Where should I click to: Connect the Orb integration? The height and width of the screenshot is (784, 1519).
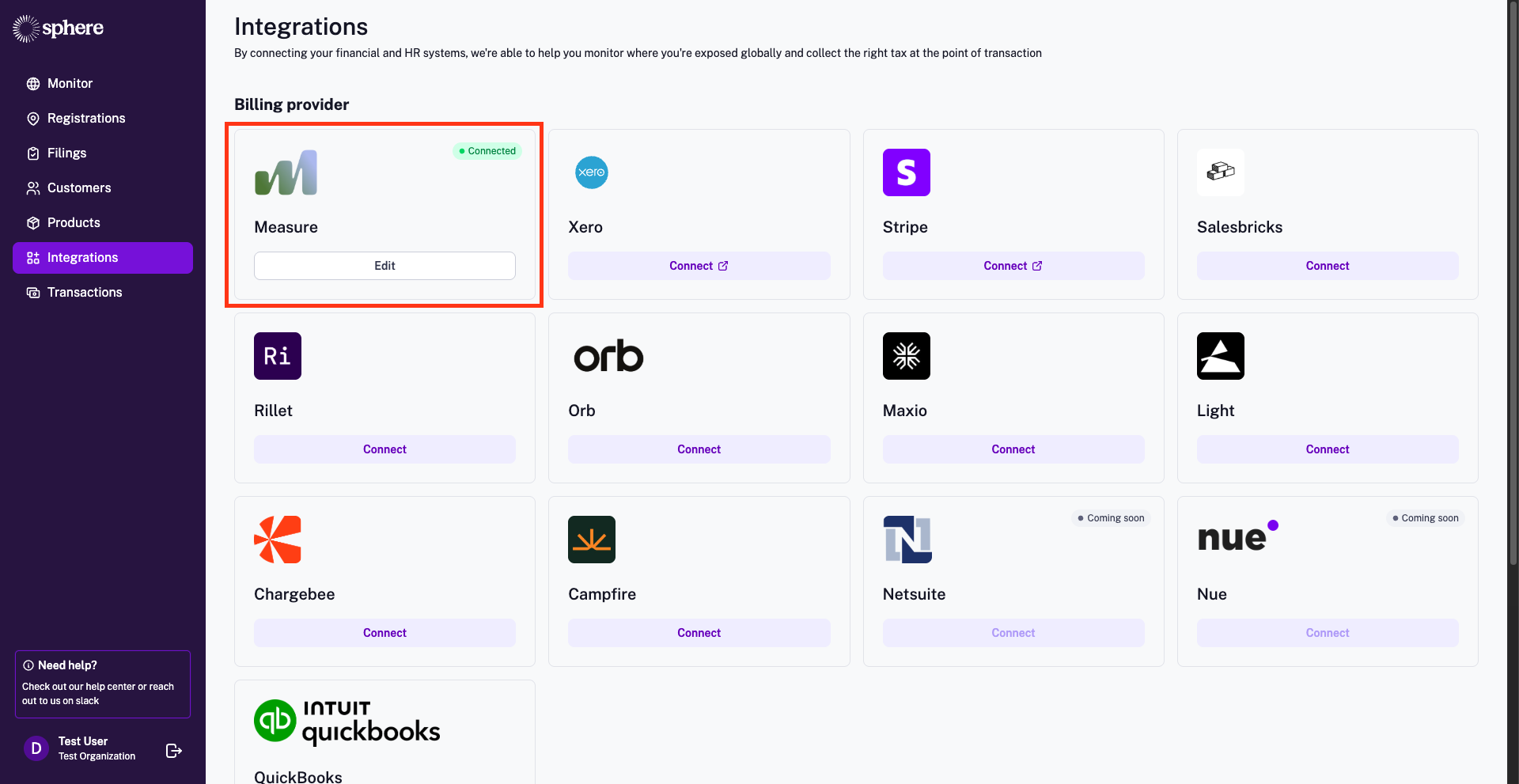pyautogui.click(x=699, y=449)
